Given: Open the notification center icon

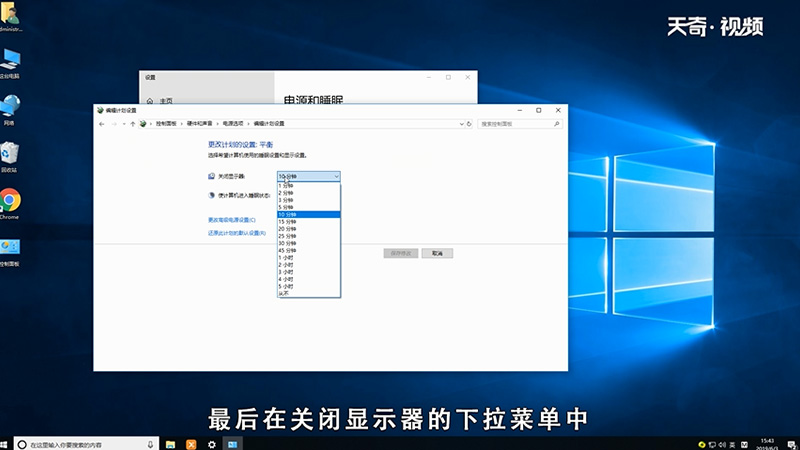Looking at the screenshot, I should [x=791, y=445].
